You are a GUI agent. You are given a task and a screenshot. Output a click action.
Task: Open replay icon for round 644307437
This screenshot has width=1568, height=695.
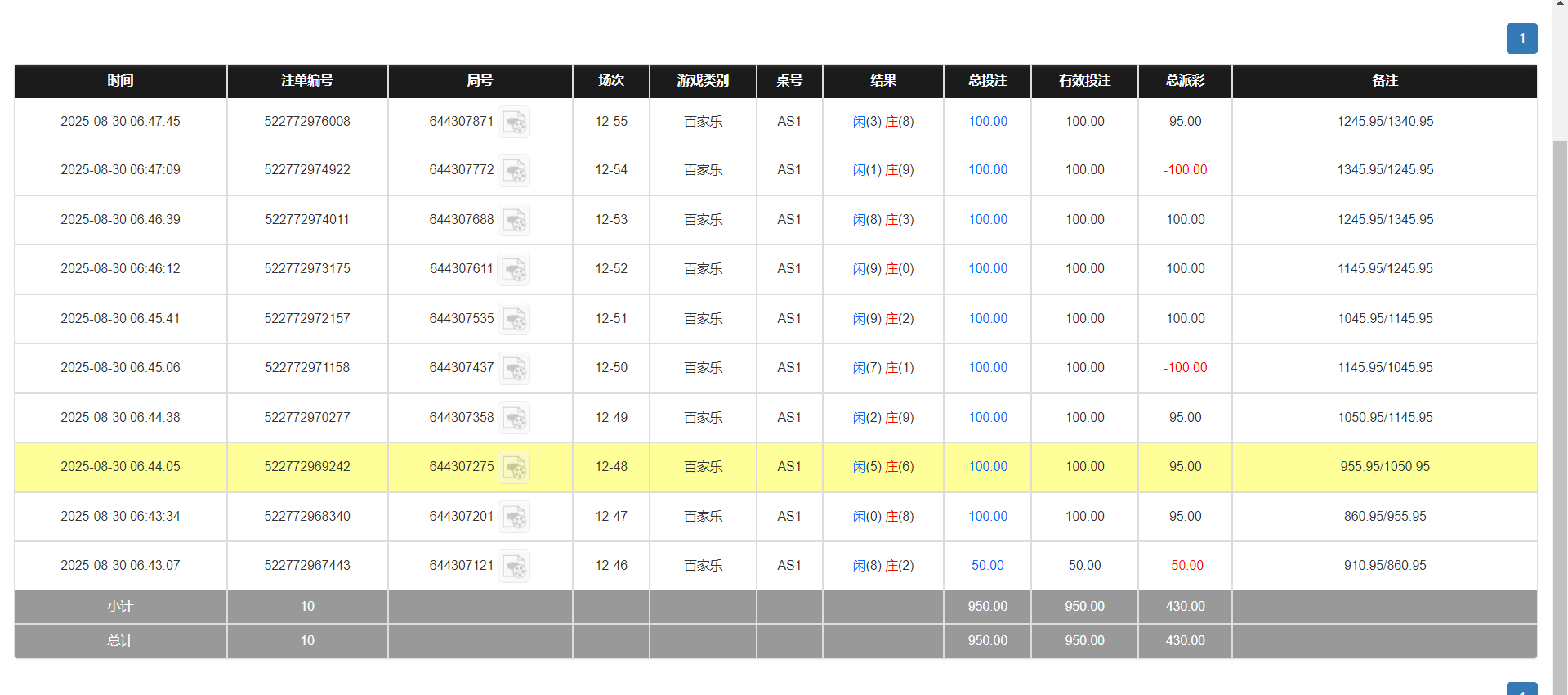[514, 369]
